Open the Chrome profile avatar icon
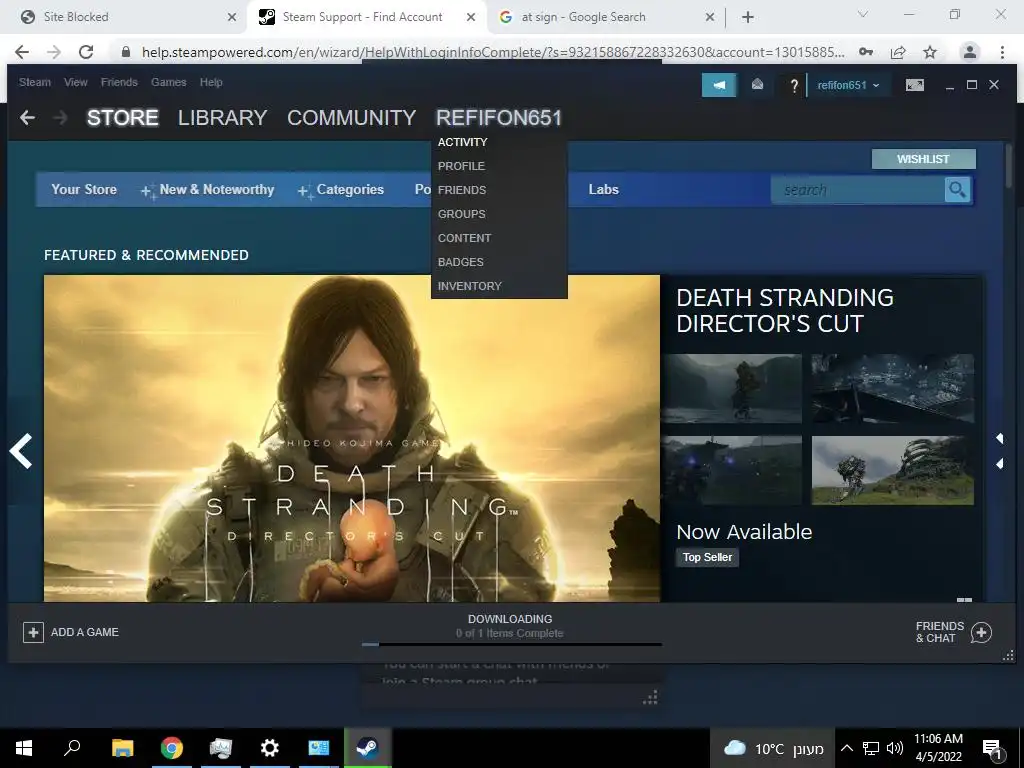 [970, 52]
